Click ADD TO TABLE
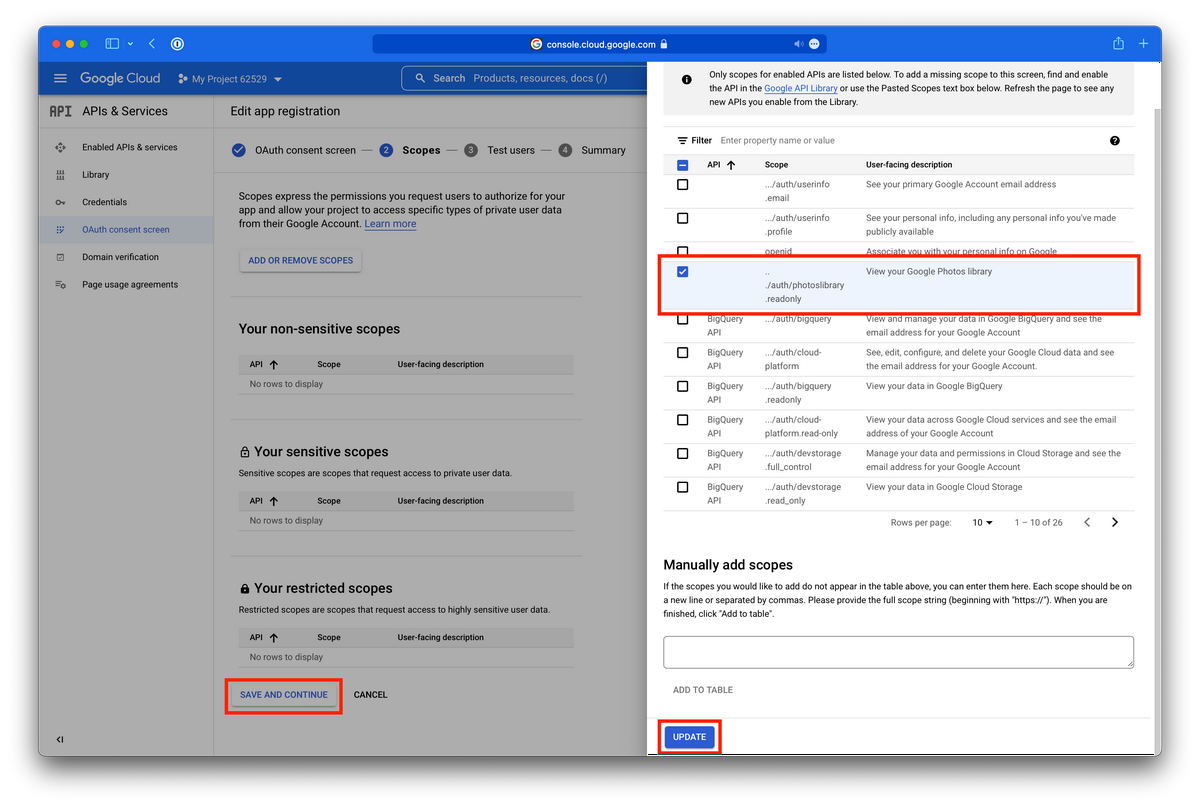 tap(703, 690)
